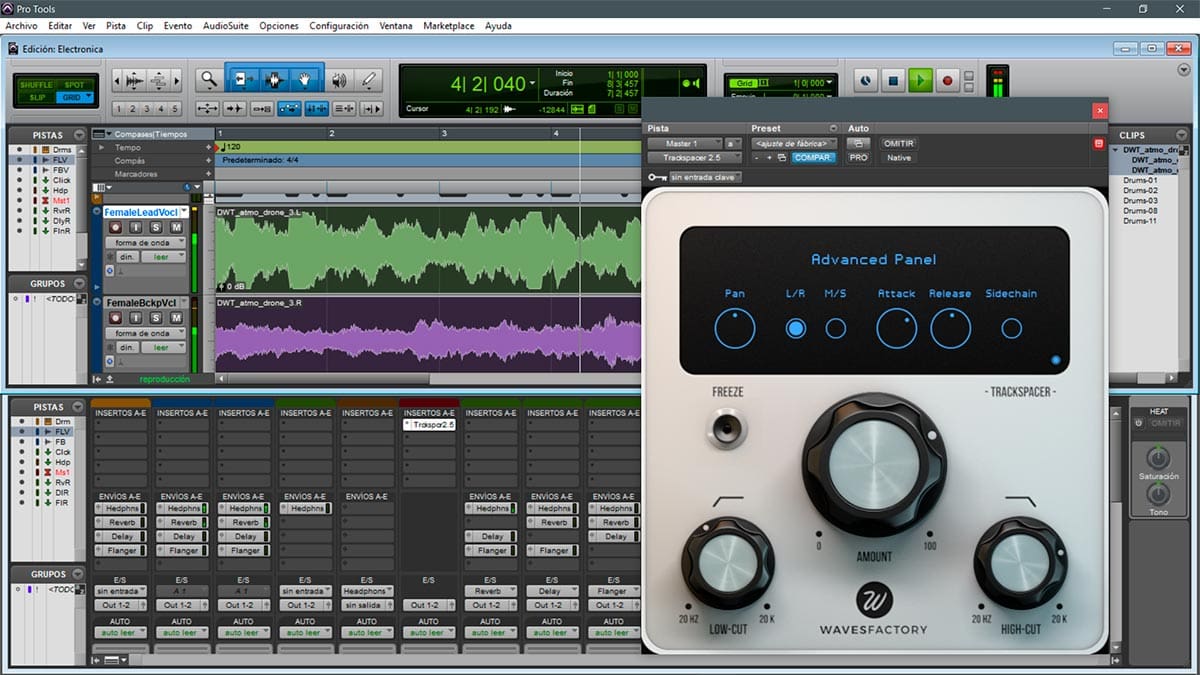Open Configuración menu
Screen dimensions: 1200x675
pos(339,26)
